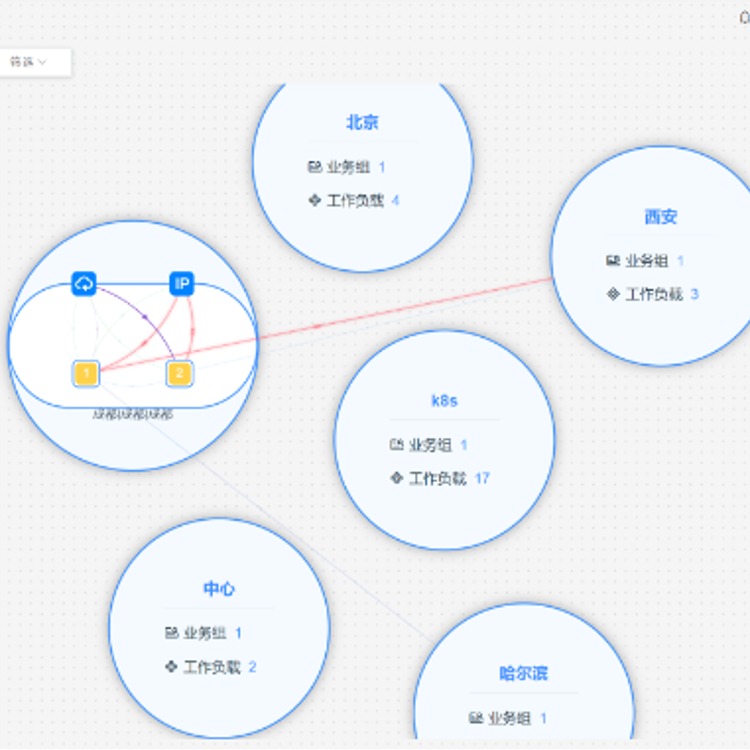Click the 业务组 icon in 哈尔滨
The height and width of the screenshot is (750, 750).
(475, 718)
